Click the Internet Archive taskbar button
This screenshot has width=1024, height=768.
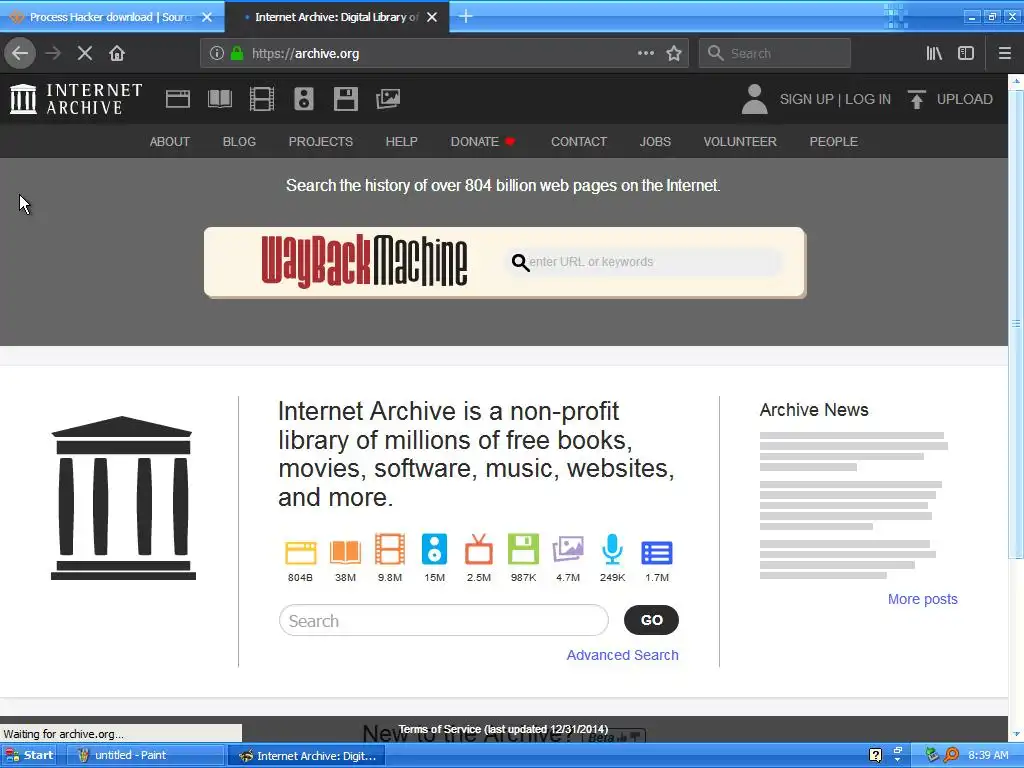click(x=307, y=756)
